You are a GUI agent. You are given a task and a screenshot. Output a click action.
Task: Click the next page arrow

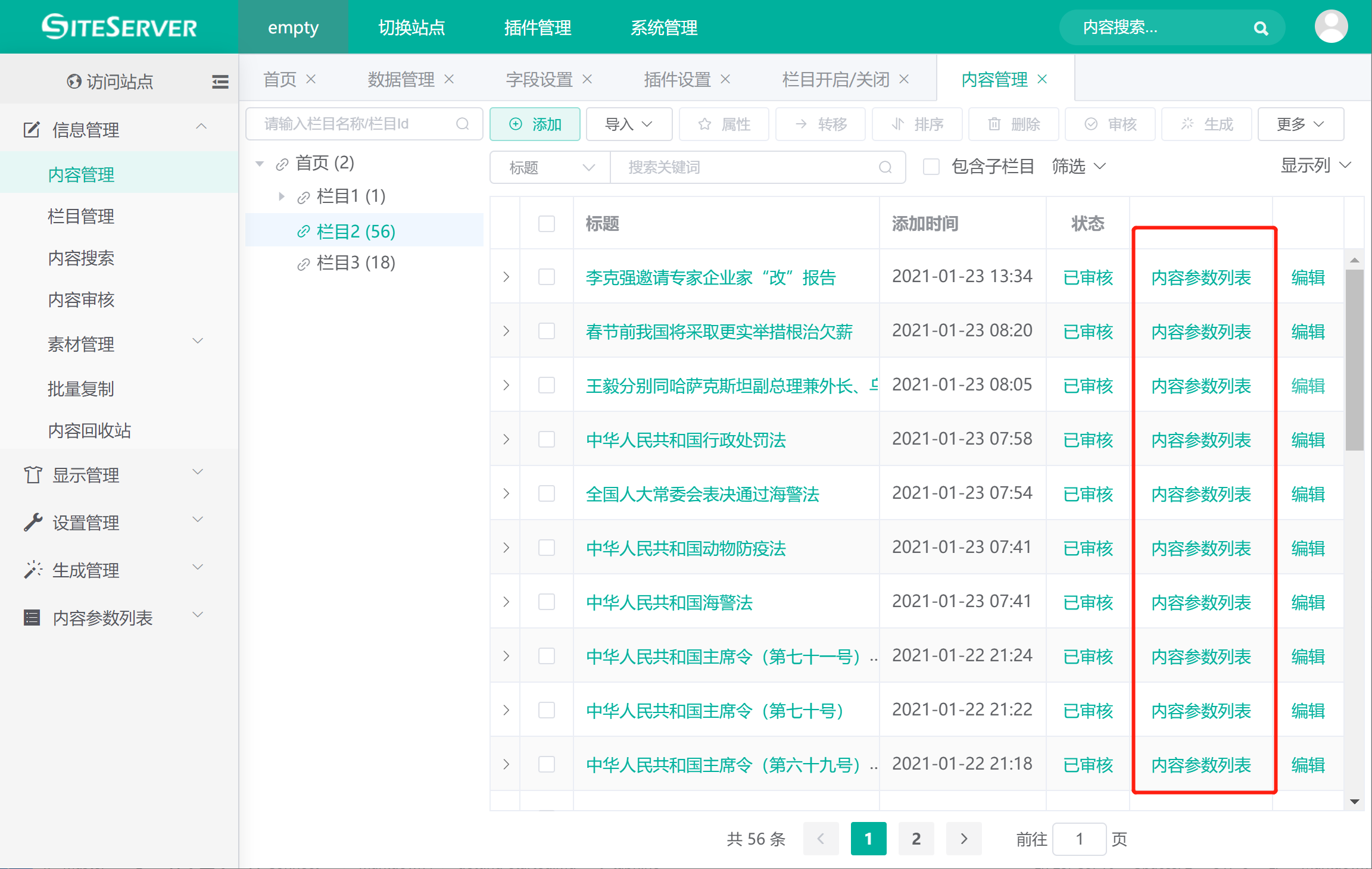(963, 839)
